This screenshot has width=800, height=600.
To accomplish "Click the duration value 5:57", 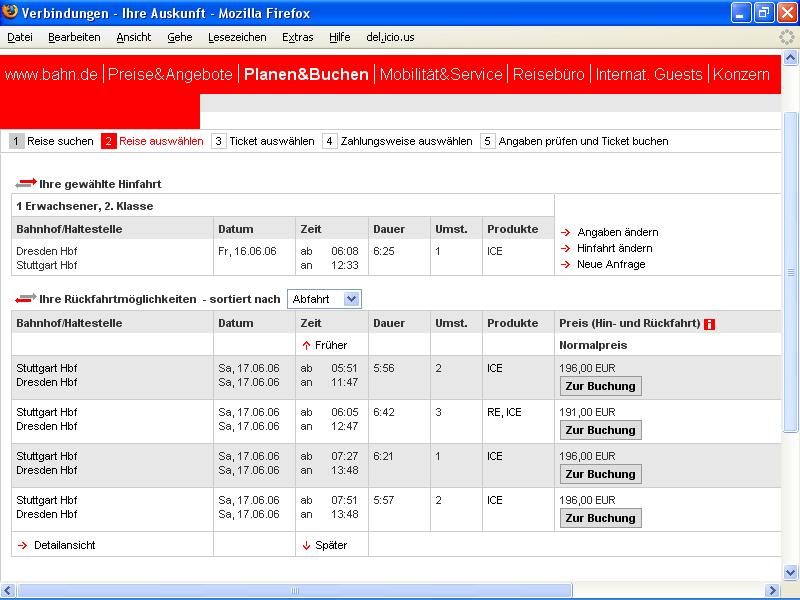I will [x=384, y=501].
